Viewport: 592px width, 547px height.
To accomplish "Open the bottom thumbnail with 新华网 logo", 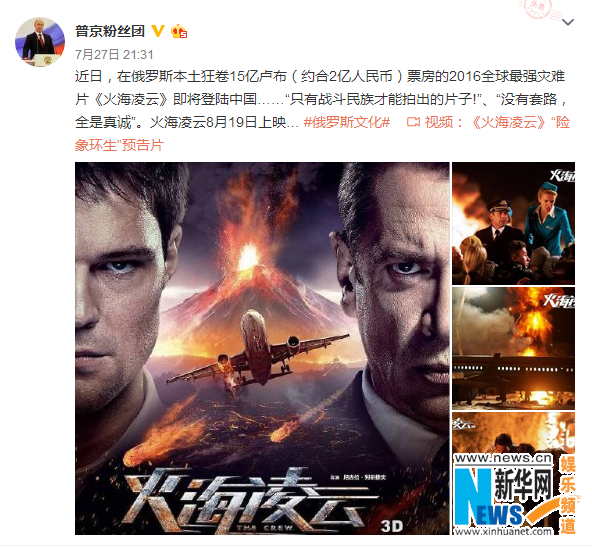I will coord(513,473).
